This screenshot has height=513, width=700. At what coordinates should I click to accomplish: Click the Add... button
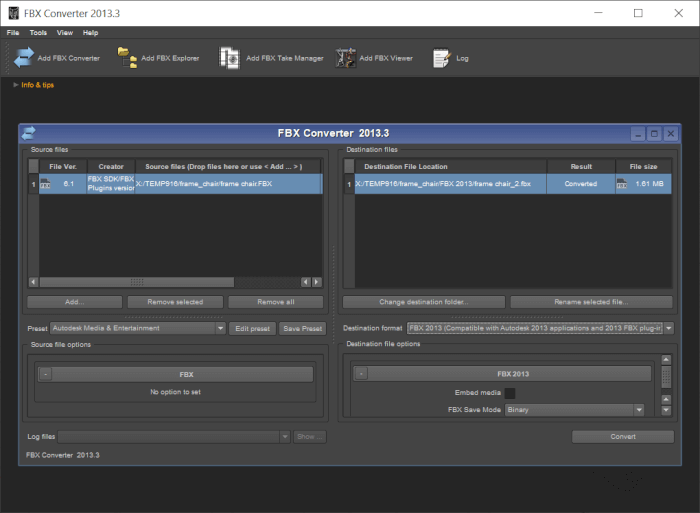(75, 302)
